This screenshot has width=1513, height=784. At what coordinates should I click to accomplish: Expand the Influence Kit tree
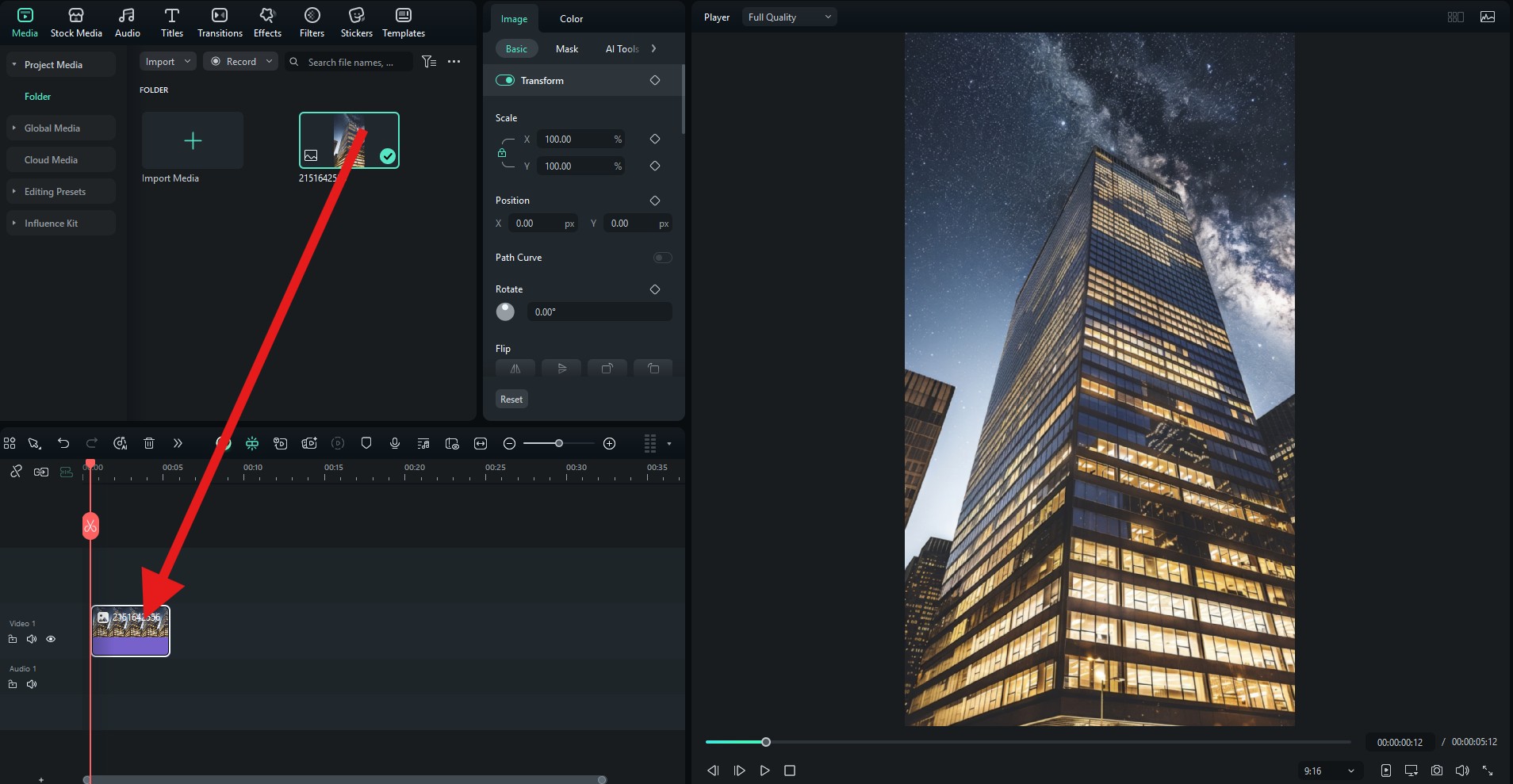coord(13,223)
